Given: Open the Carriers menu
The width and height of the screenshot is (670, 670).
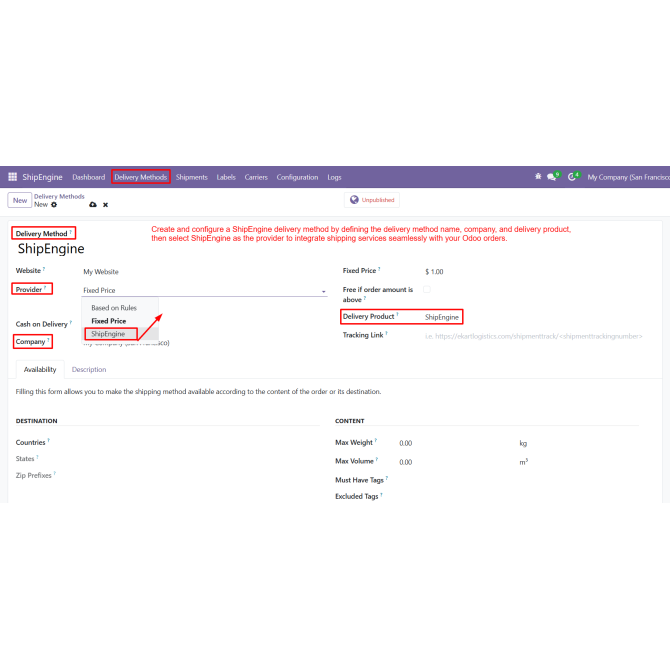Looking at the screenshot, I should 256,177.
